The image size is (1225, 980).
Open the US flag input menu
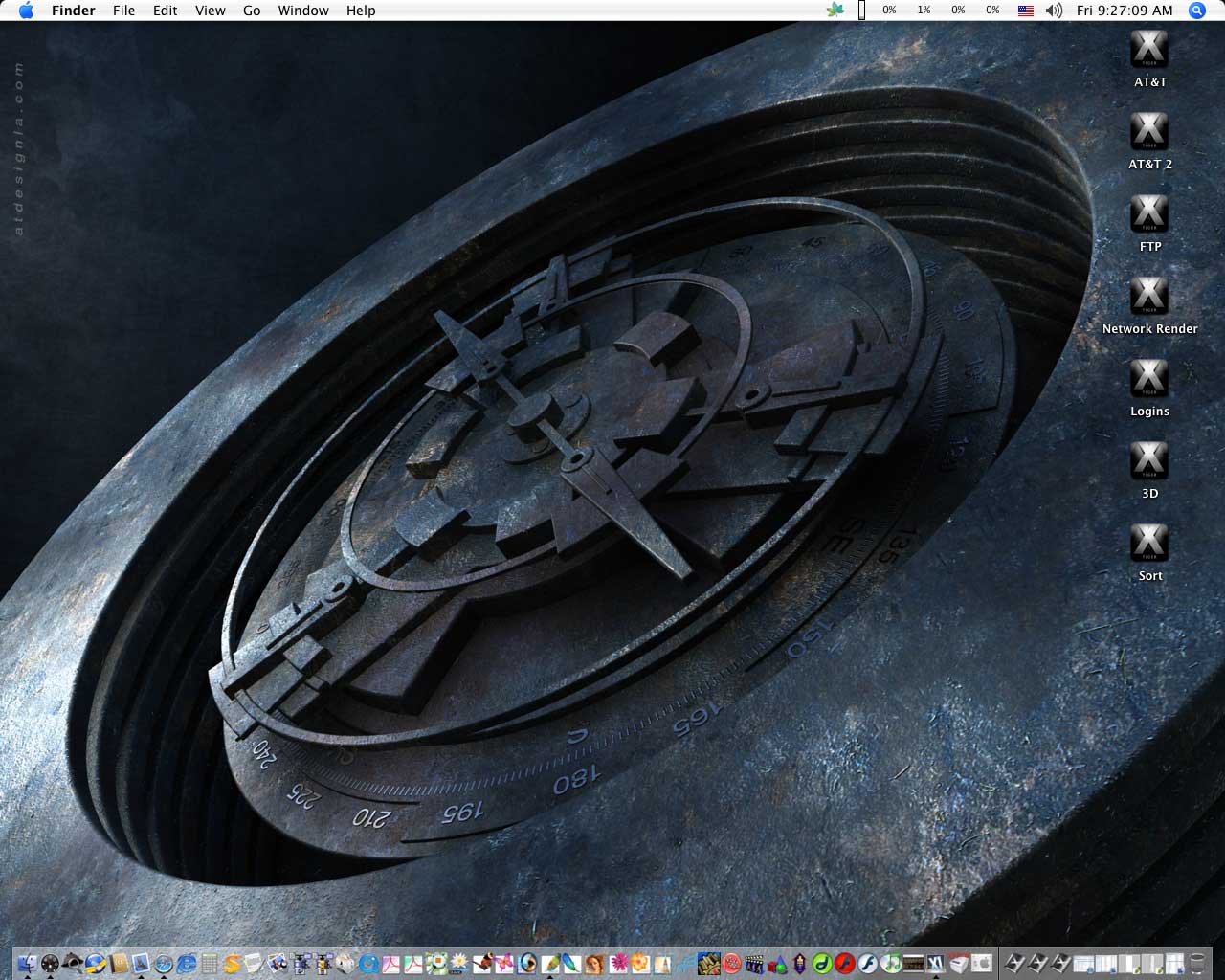(x=1025, y=11)
